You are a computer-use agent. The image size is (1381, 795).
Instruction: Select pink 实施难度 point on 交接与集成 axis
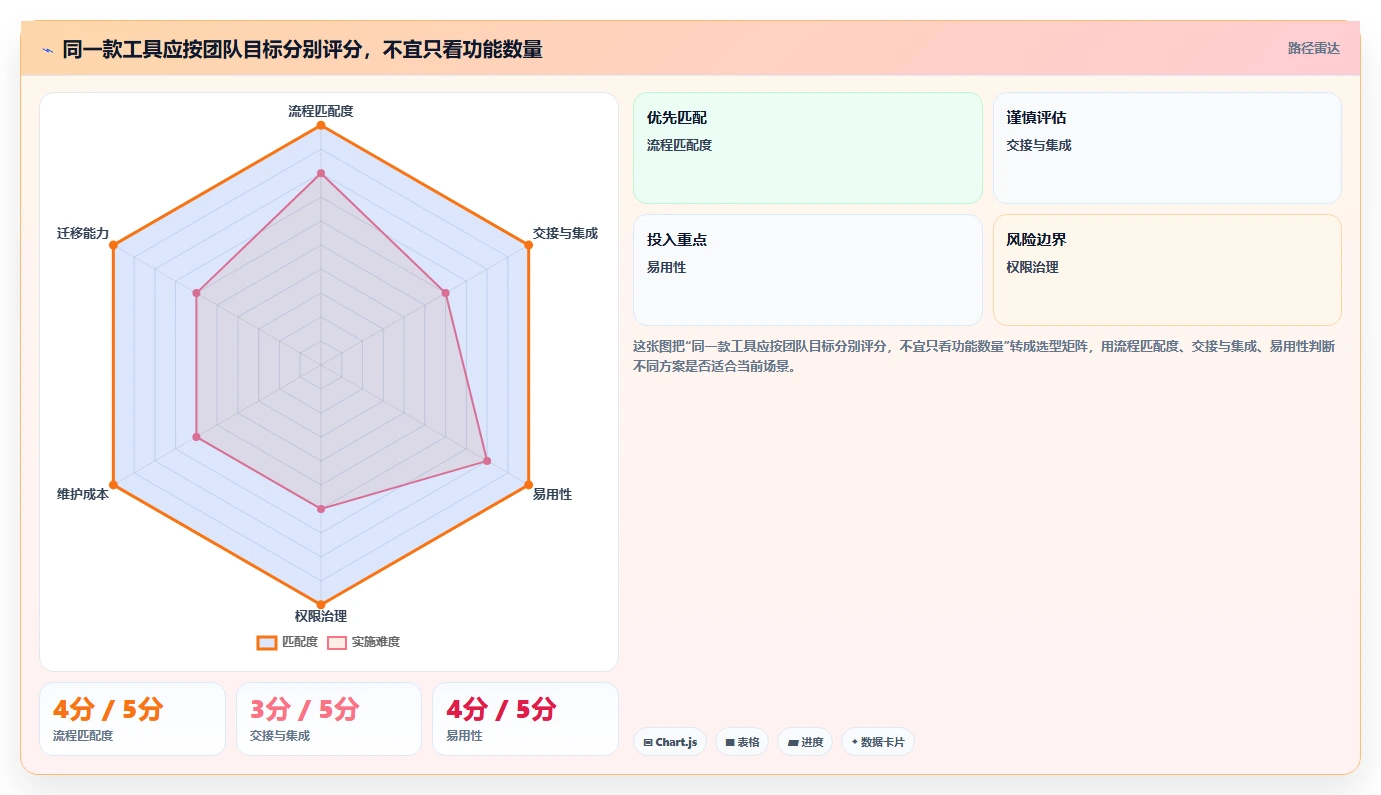click(446, 293)
